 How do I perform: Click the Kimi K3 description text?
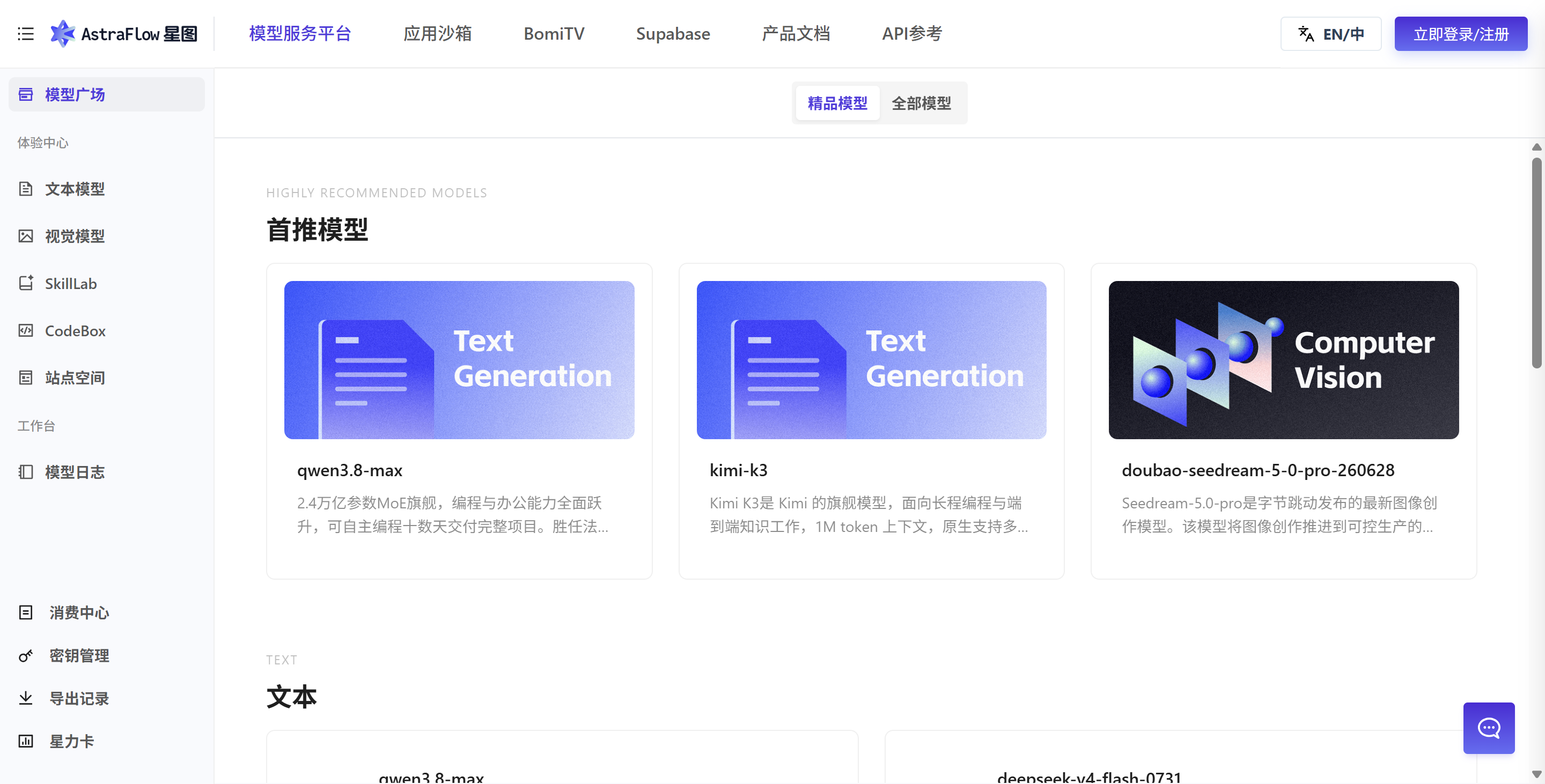coord(869,514)
